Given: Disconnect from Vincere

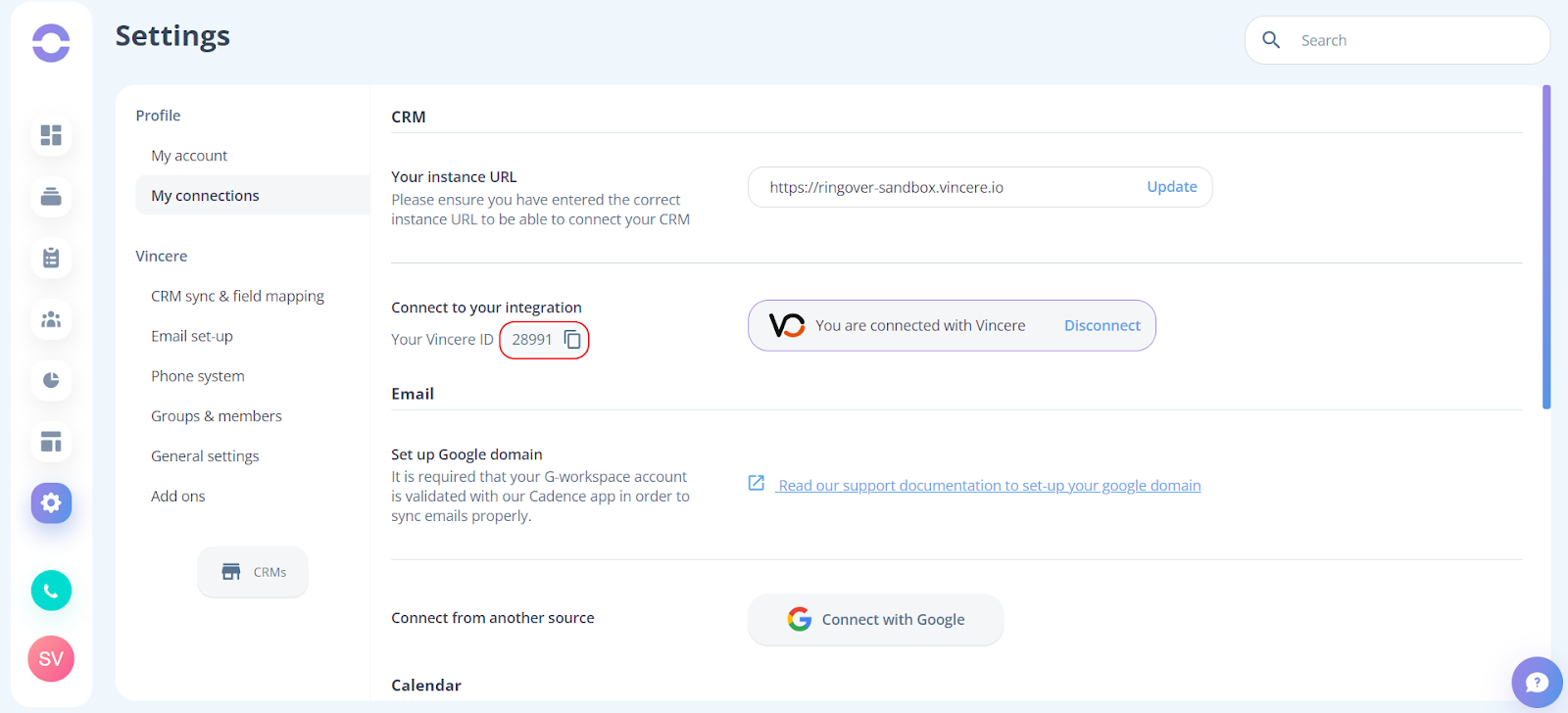Looking at the screenshot, I should click(1102, 325).
